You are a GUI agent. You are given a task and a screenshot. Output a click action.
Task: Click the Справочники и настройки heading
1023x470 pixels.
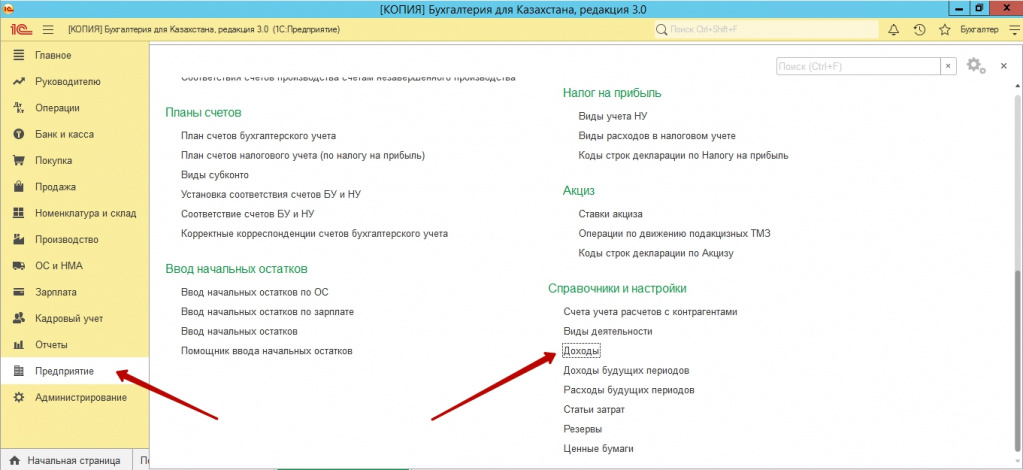pos(617,288)
